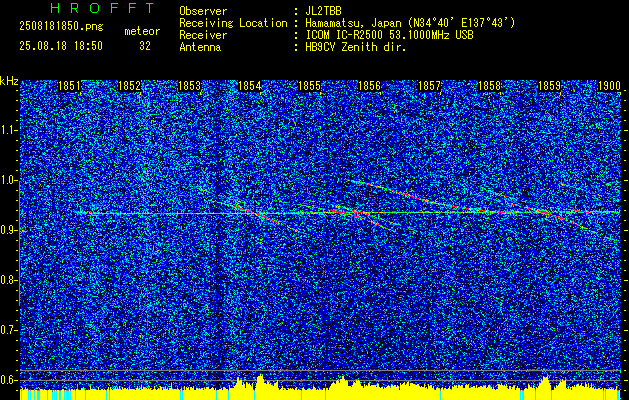Click the 'Observer' field label
Viewport: 629px width, 400px height.
(203, 11)
